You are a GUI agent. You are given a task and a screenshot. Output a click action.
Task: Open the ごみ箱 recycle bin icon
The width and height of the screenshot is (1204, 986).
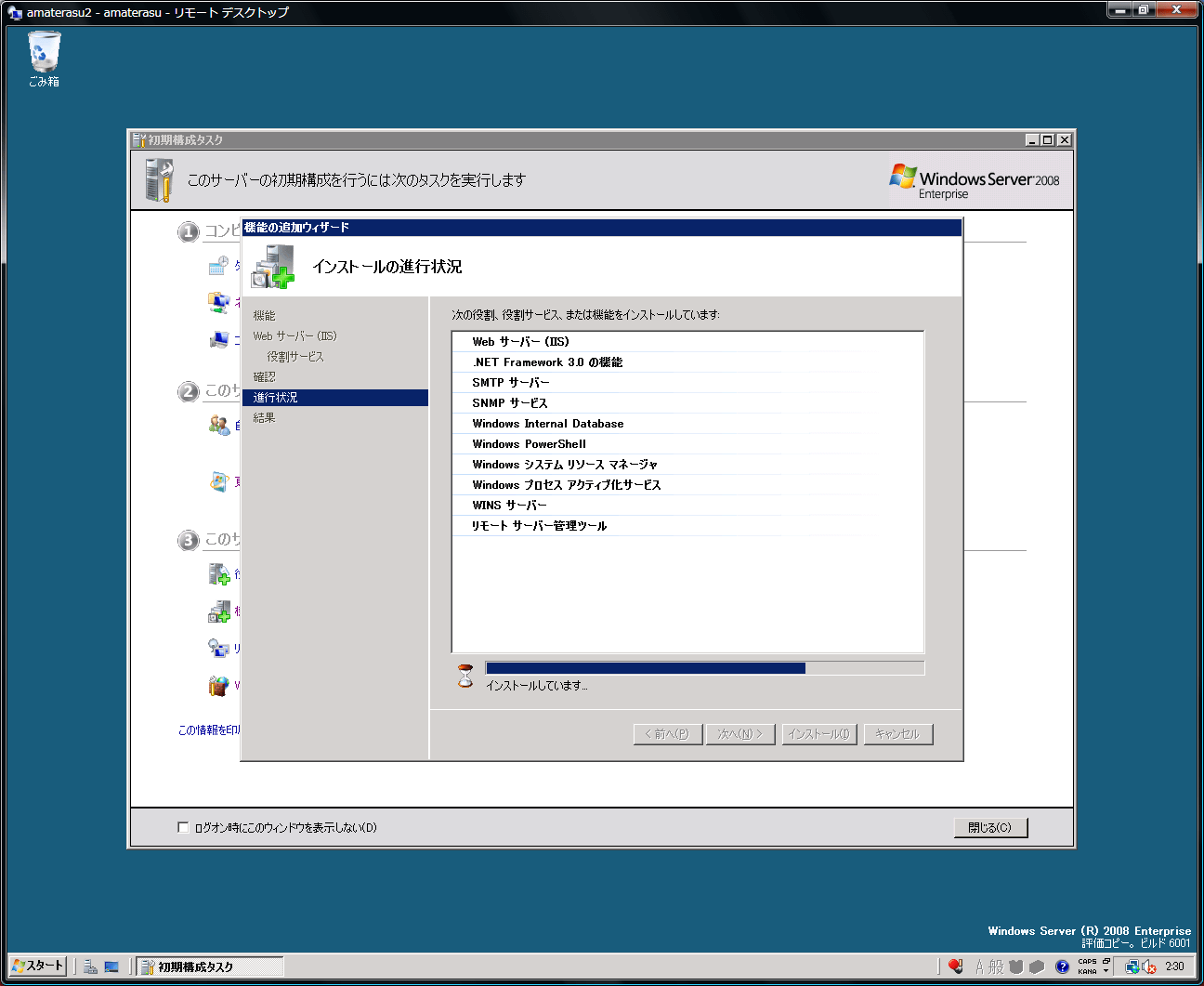(43, 53)
